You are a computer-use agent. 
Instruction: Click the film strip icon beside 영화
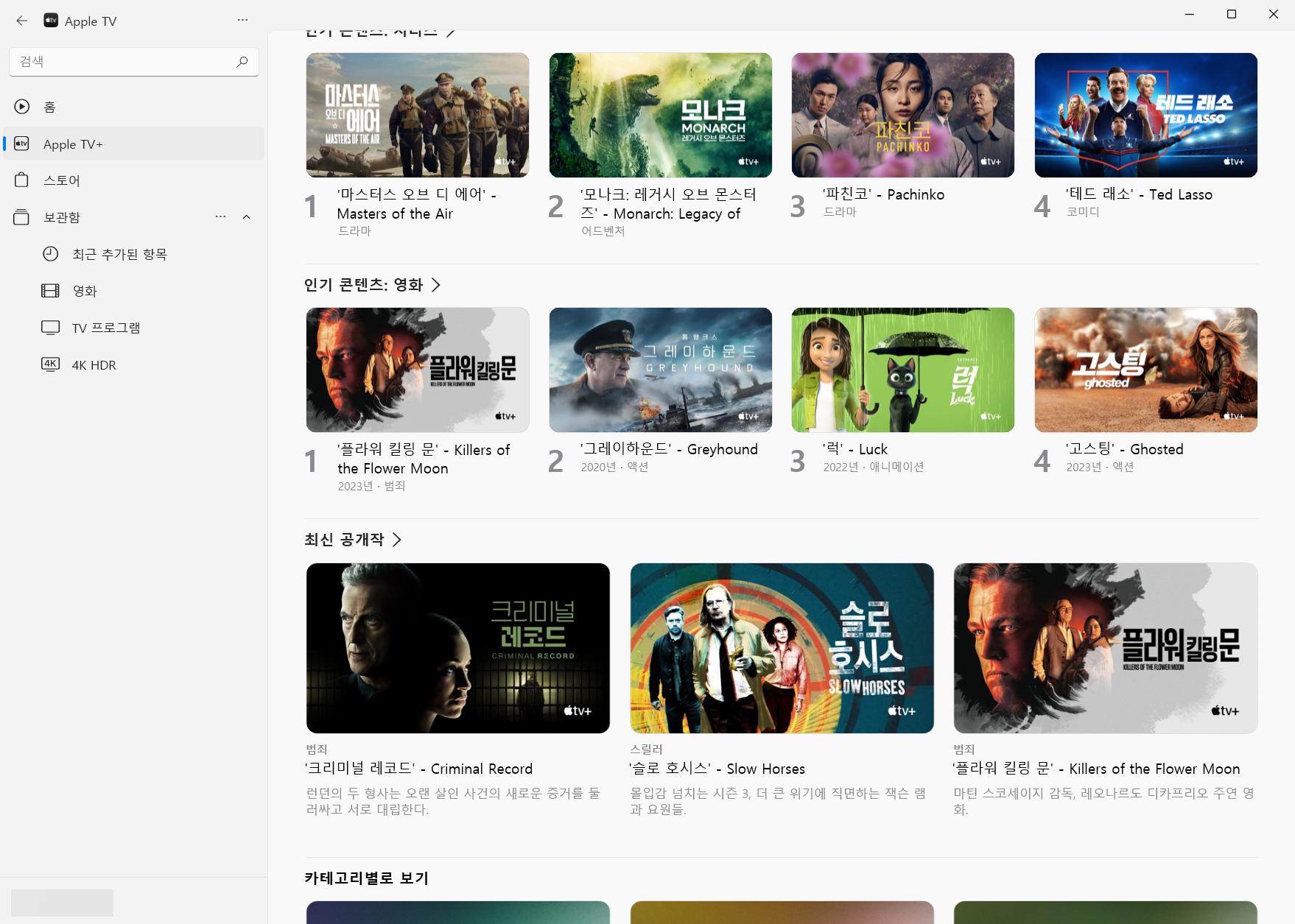click(50, 291)
